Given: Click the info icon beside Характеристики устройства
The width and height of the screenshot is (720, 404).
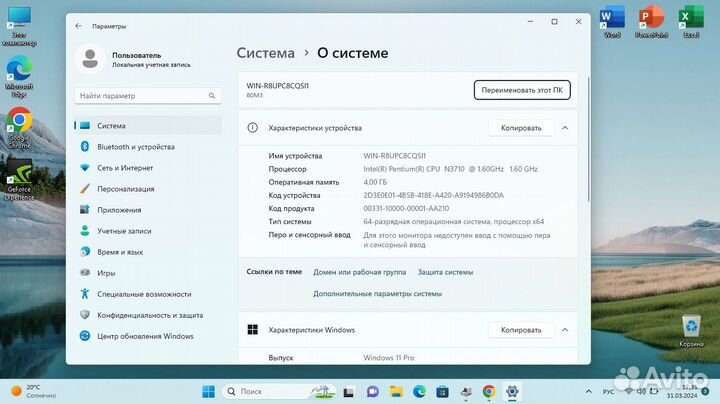Looking at the screenshot, I should coord(253,128).
